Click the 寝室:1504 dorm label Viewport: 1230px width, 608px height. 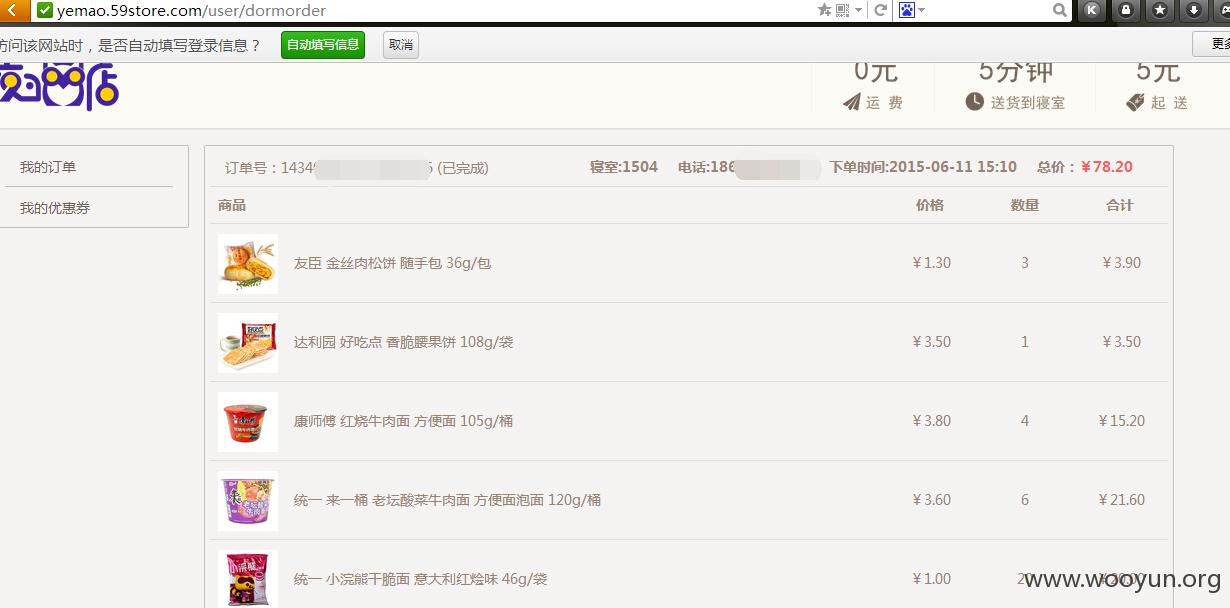624,167
